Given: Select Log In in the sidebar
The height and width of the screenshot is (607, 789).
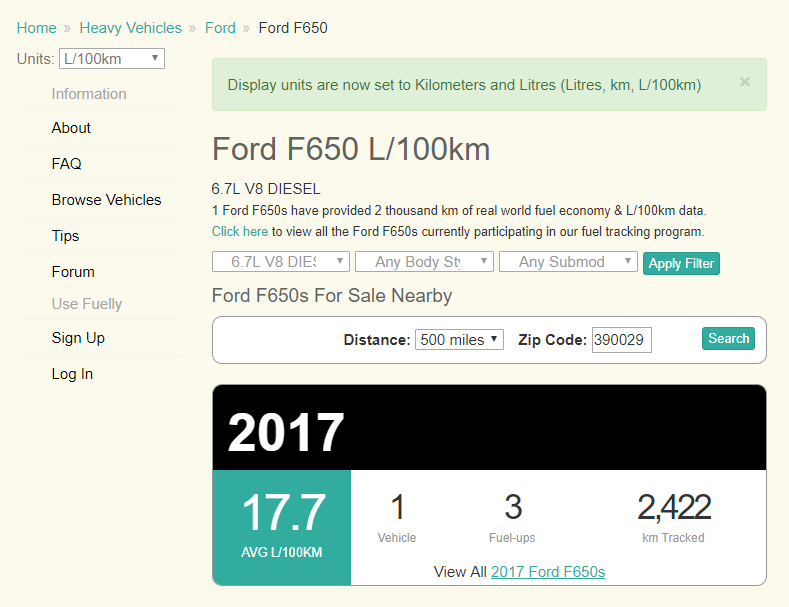Looking at the screenshot, I should tap(72, 374).
